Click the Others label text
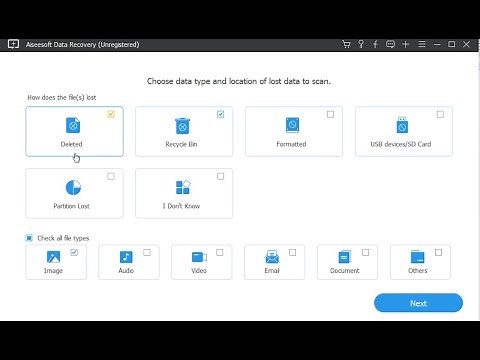Screen dimensions: 480x360 click(x=418, y=271)
